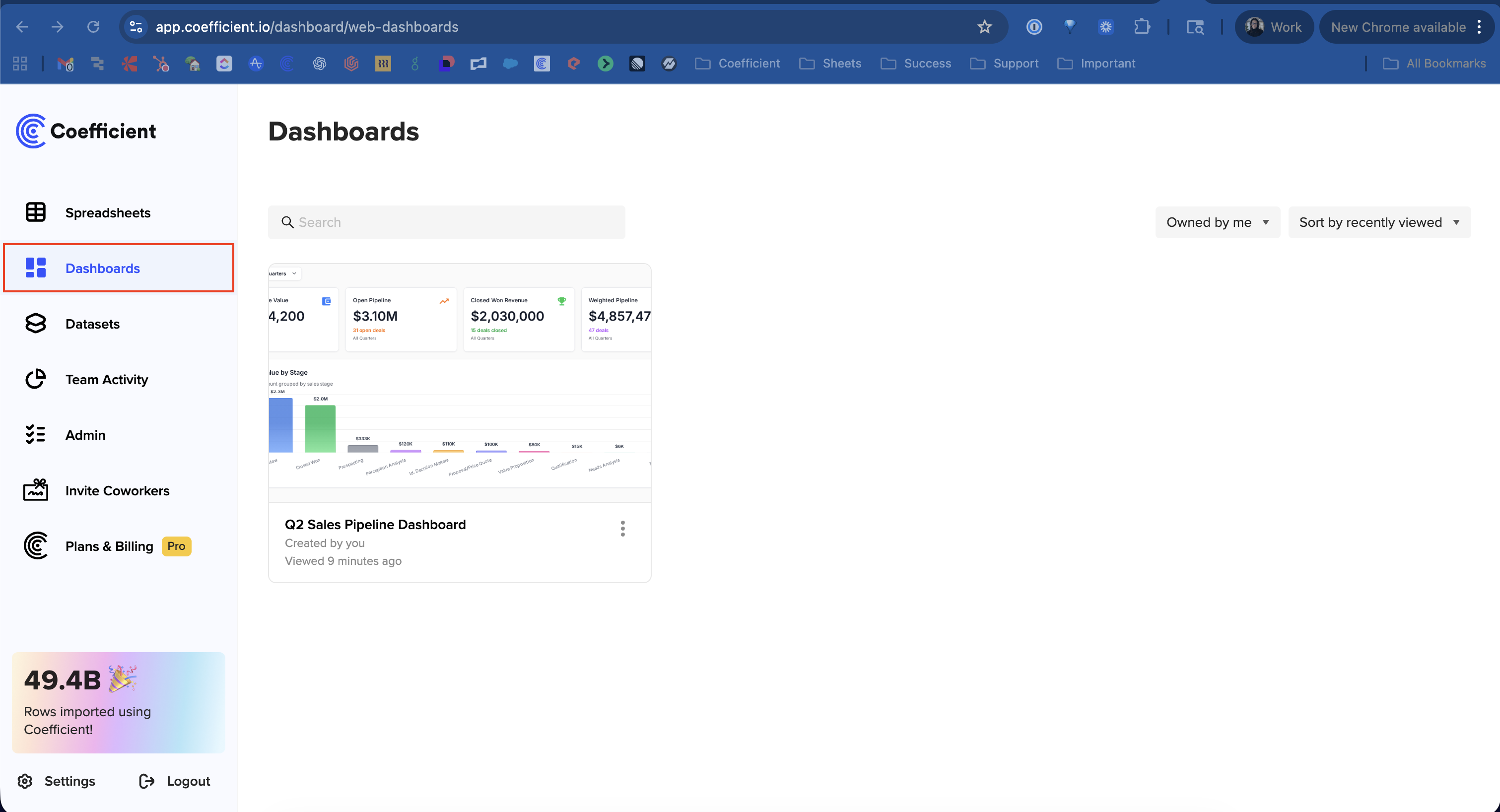
Task: Go forward to the next page
Action: [x=57, y=27]
